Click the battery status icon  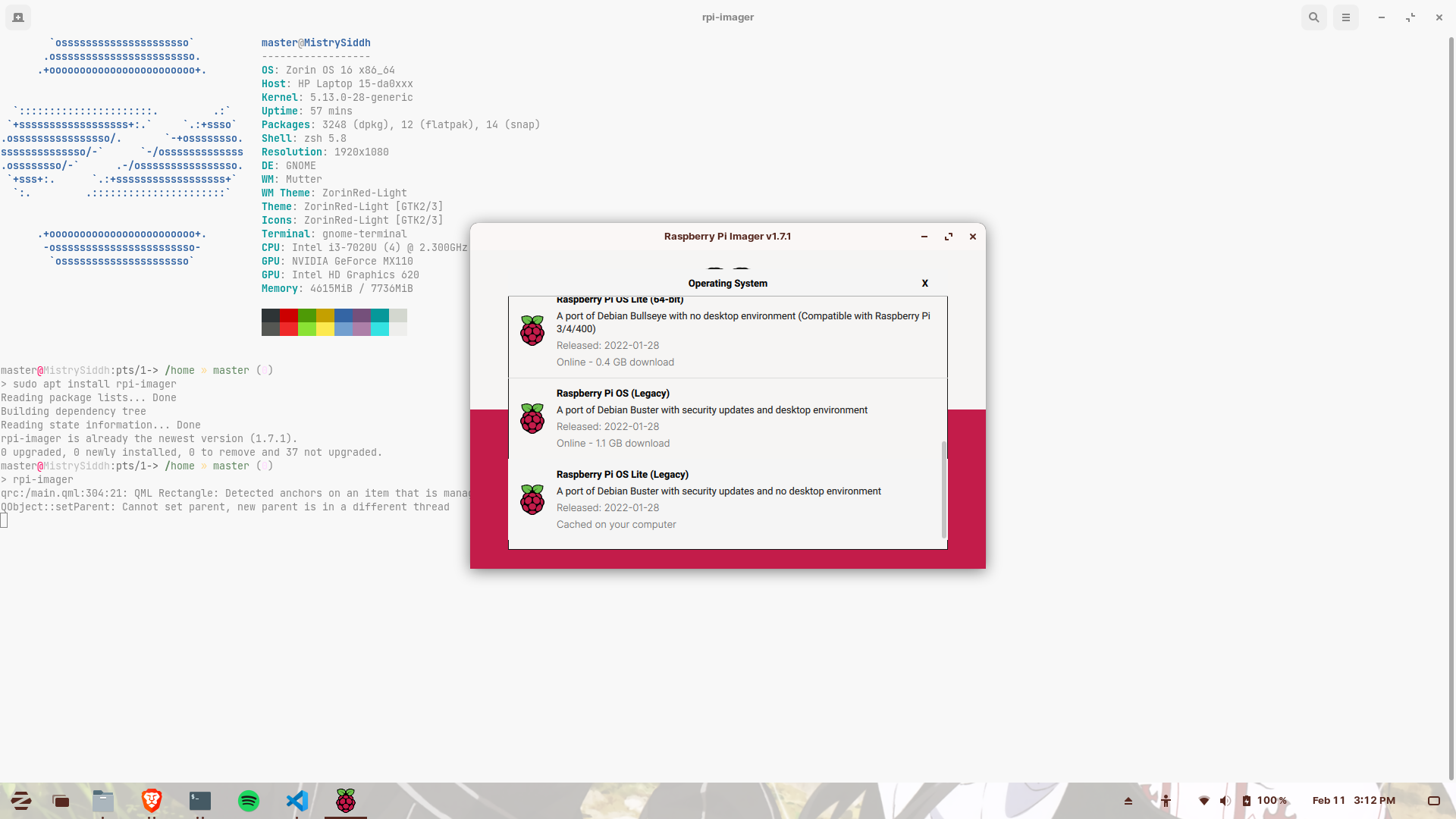pos(1247,801)
